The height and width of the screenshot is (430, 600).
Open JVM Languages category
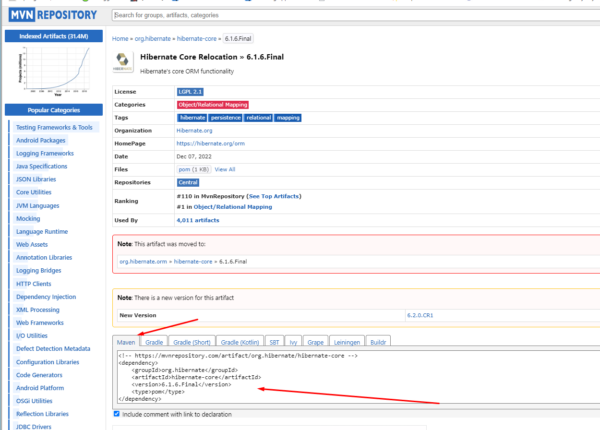[x=38, y=206]
